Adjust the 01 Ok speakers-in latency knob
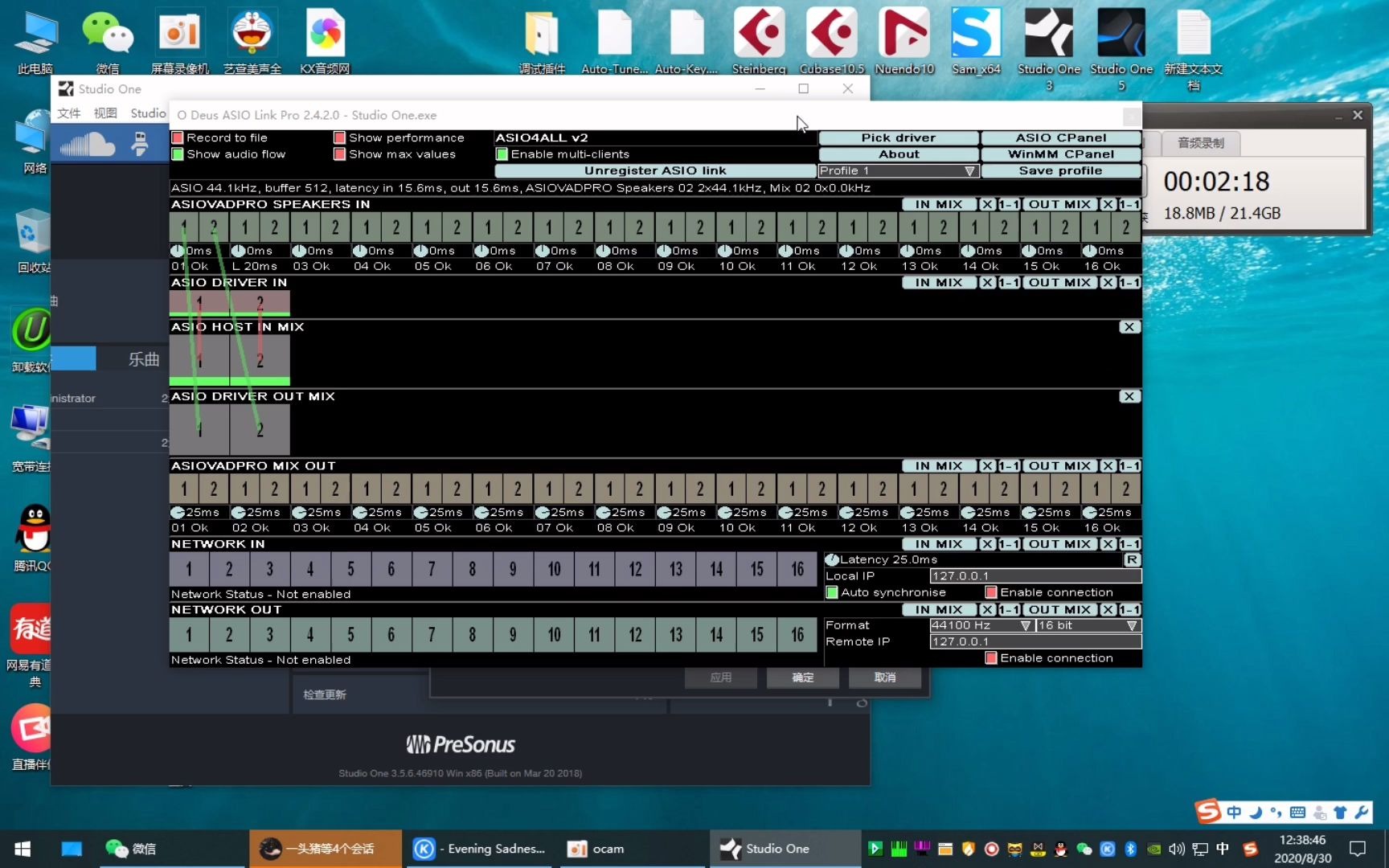The height and width of the screenshot is (868, 1389). 178,251
